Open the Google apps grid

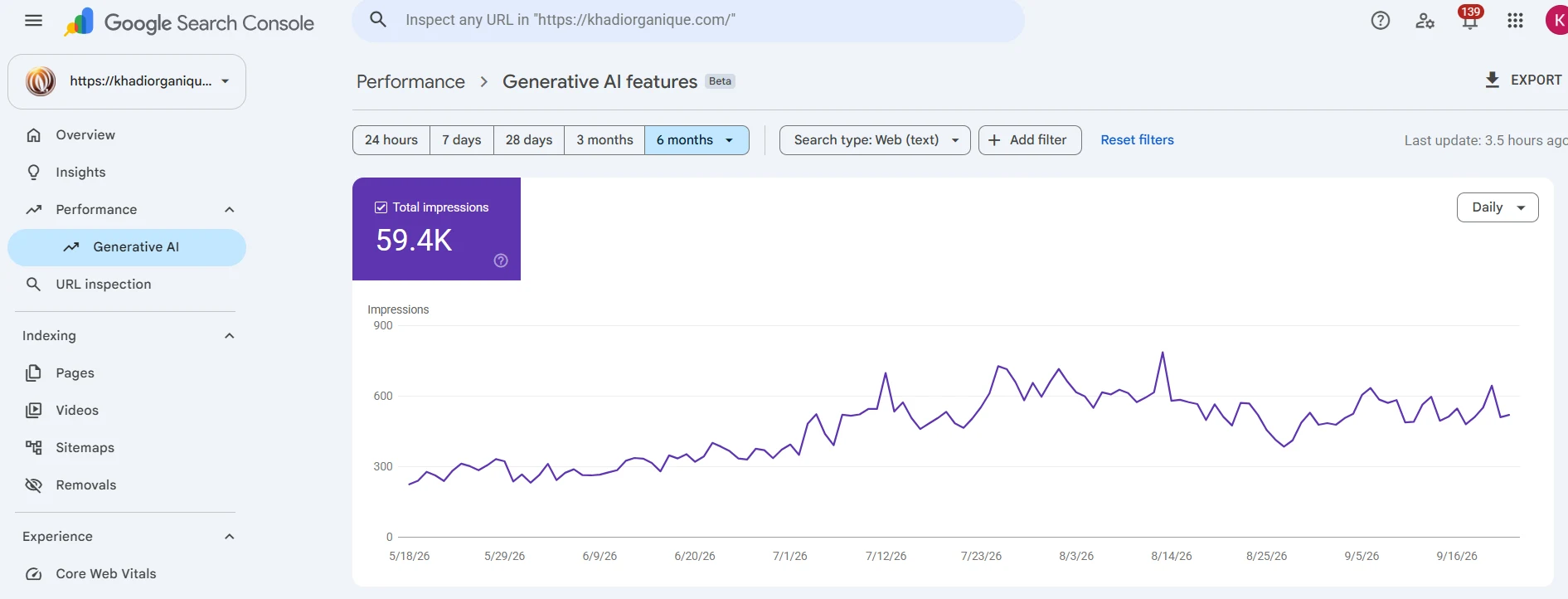(1515, 21)
